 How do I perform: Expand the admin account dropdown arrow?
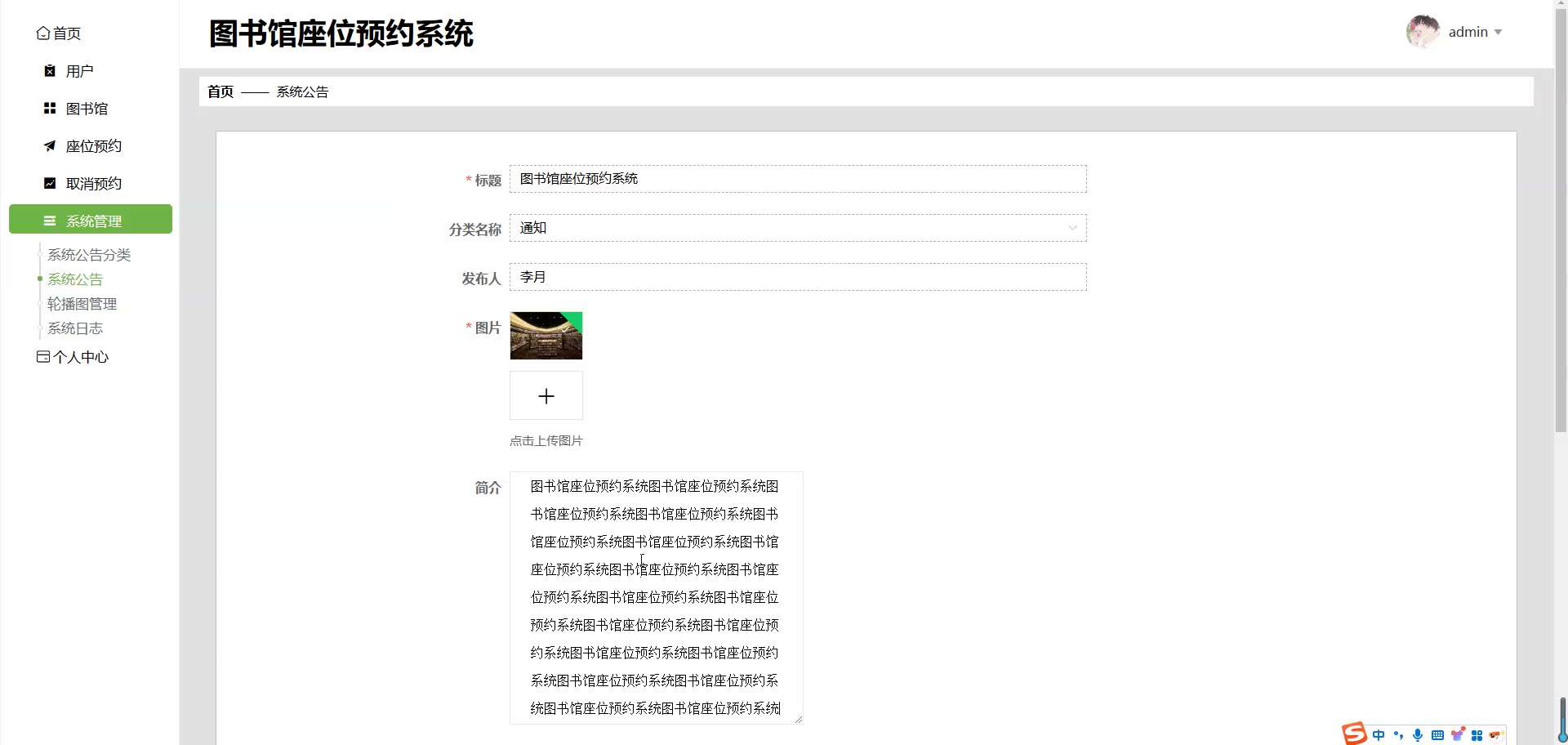point(1498,33)
